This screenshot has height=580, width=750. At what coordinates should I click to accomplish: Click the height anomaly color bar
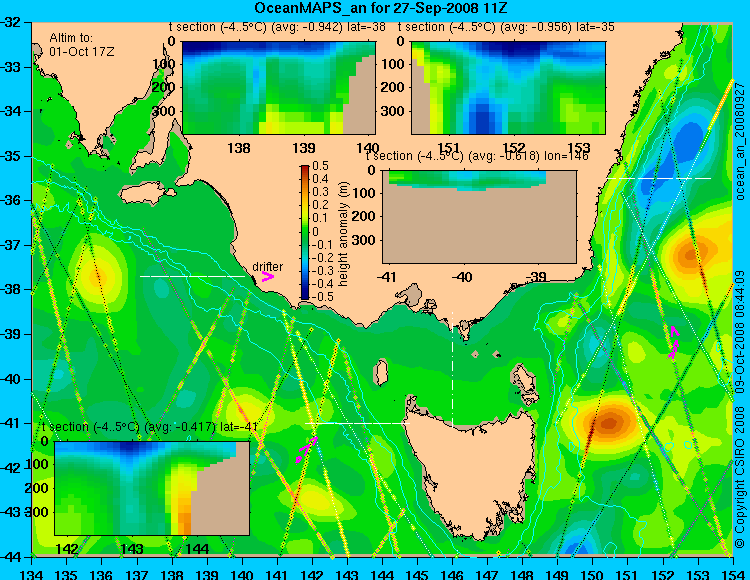tap(305, 232)
